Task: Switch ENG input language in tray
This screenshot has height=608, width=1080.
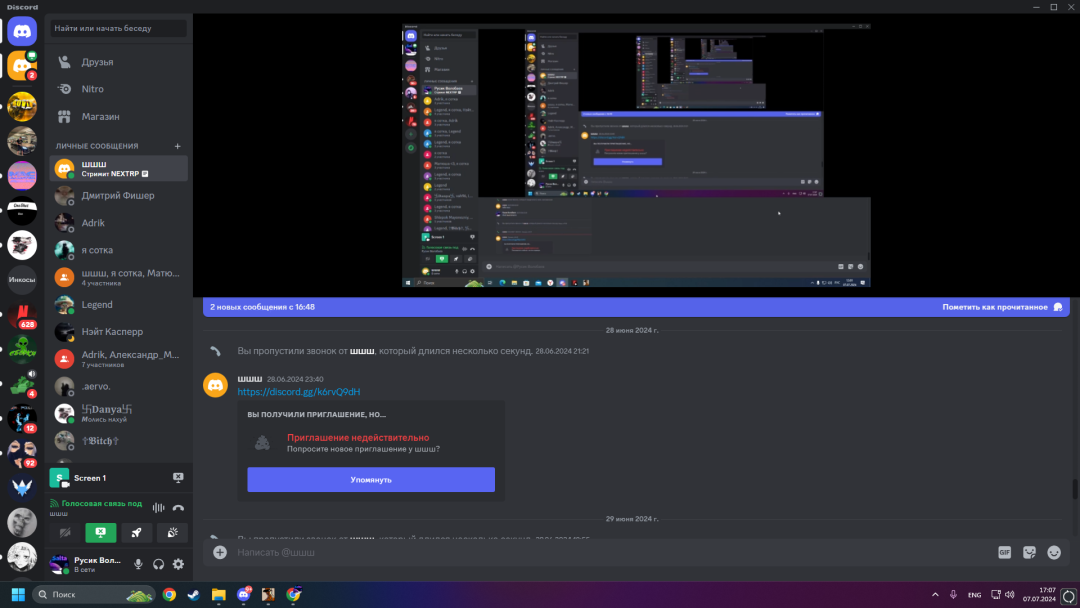Action: [975, 595]
